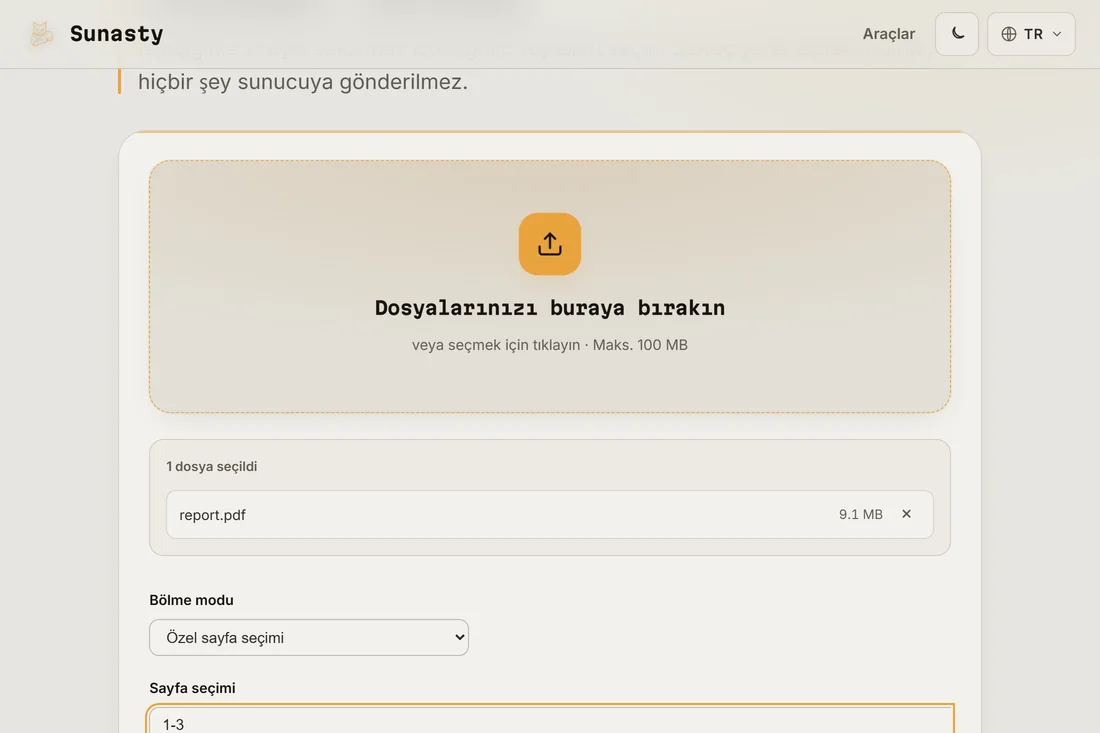Select the report.pdf file name

[213, 515]
